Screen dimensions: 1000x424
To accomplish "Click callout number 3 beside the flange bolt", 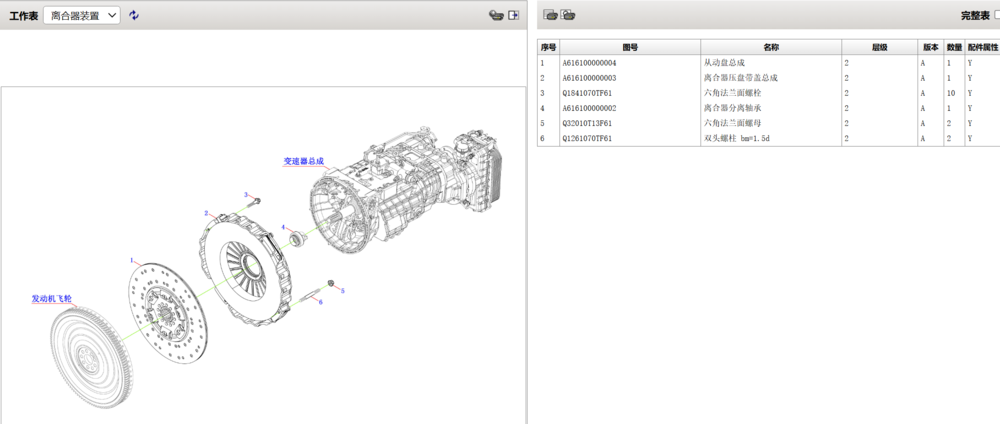I will [245, 194].
